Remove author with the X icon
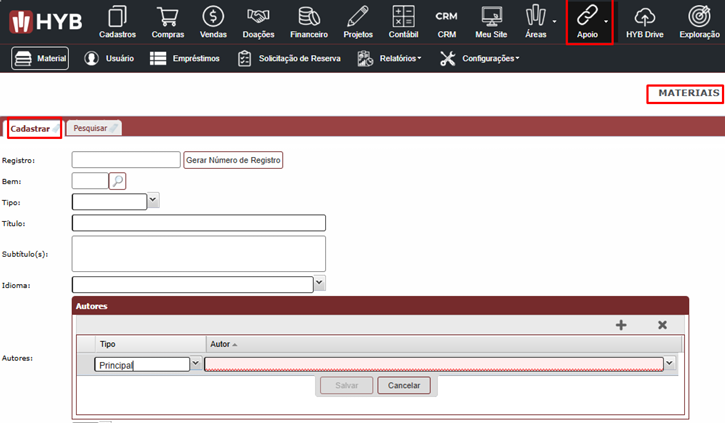This screenshot has width=725, height=445. tap(662, 325)
